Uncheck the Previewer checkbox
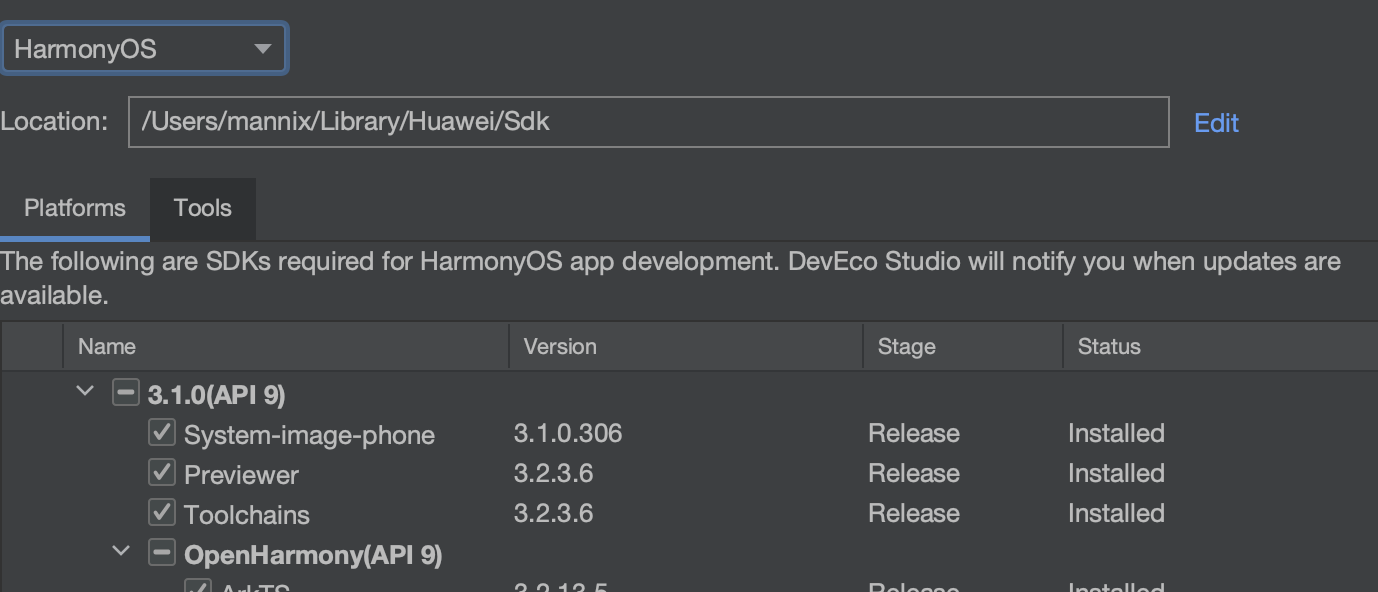 pos(161,472)
